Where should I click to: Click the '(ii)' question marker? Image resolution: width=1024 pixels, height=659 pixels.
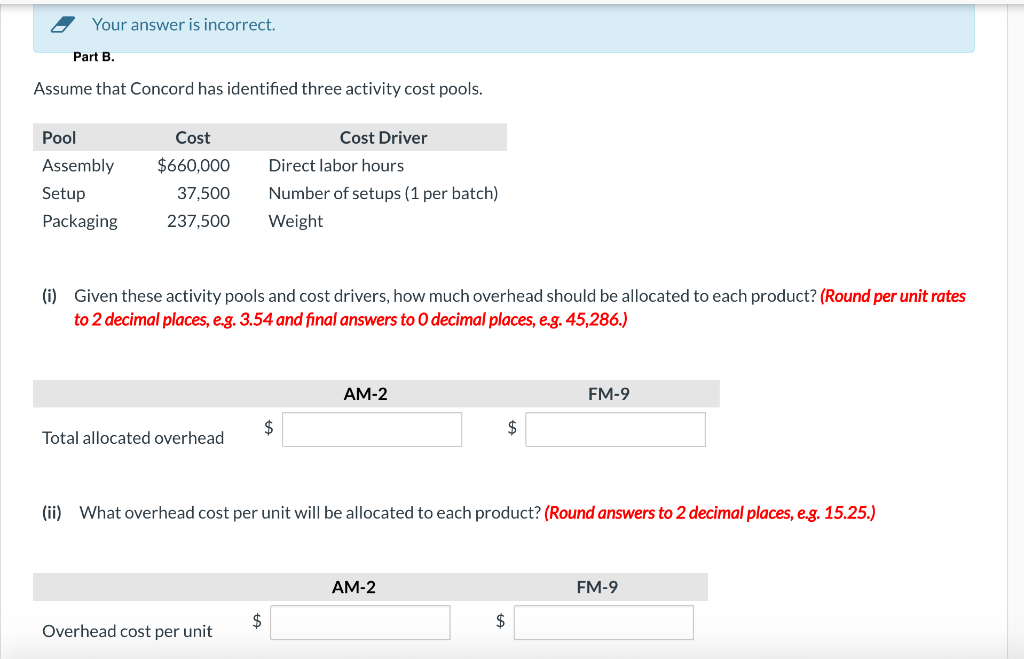pyautogui.click(x=52, y=512)
